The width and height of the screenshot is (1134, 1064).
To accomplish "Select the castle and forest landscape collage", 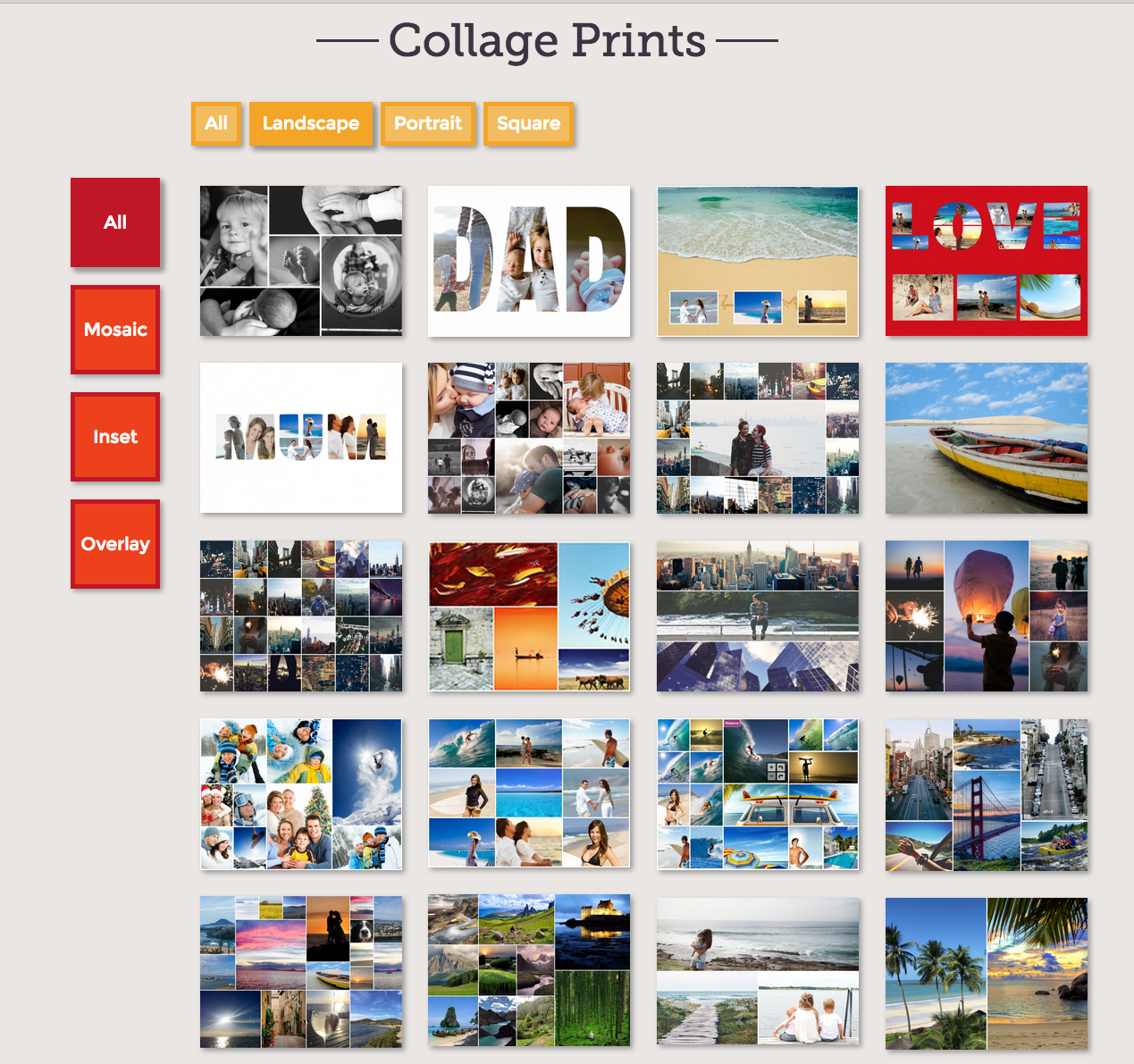I will click(529, 971).
